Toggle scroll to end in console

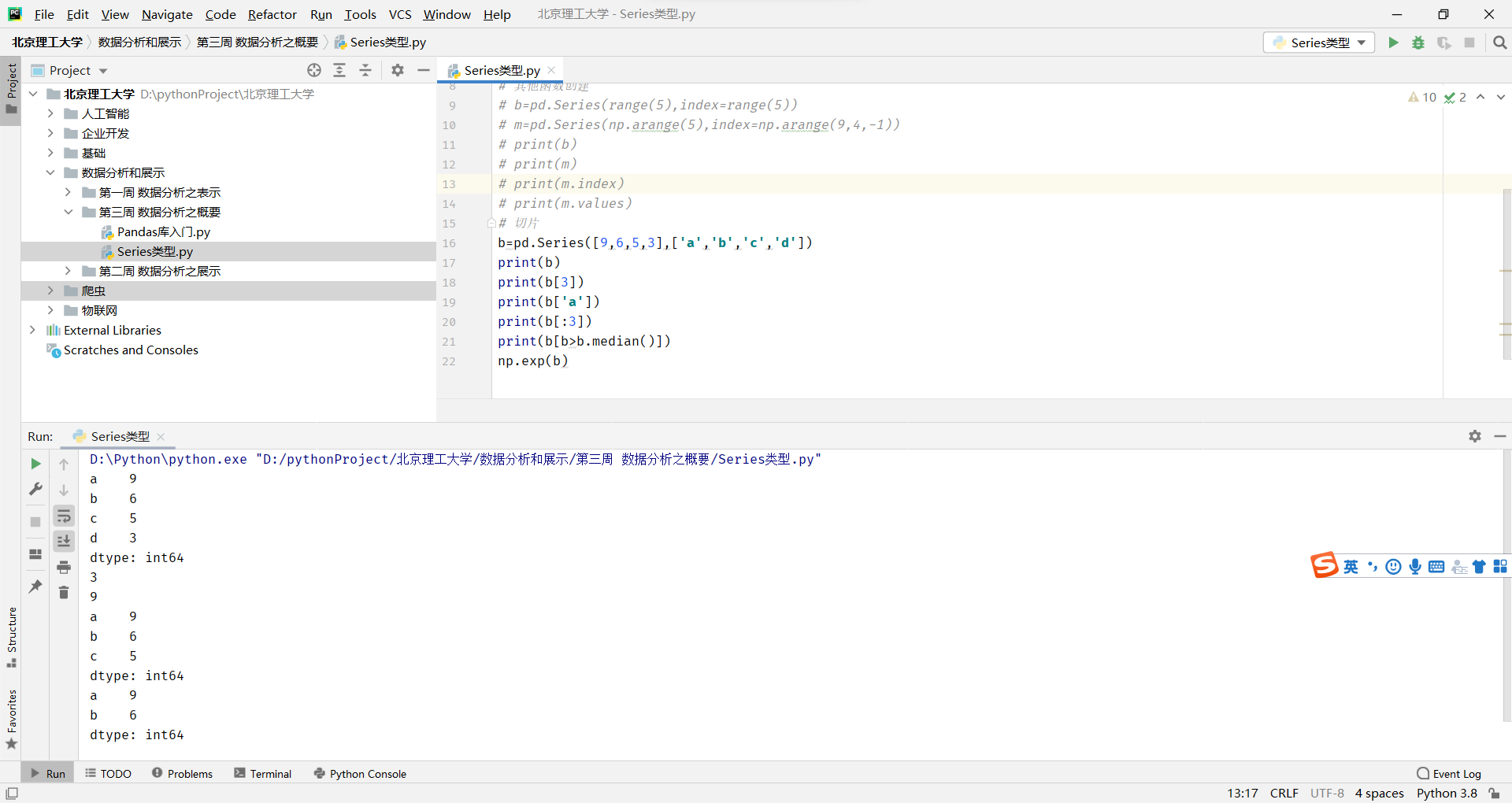point(64,541)
